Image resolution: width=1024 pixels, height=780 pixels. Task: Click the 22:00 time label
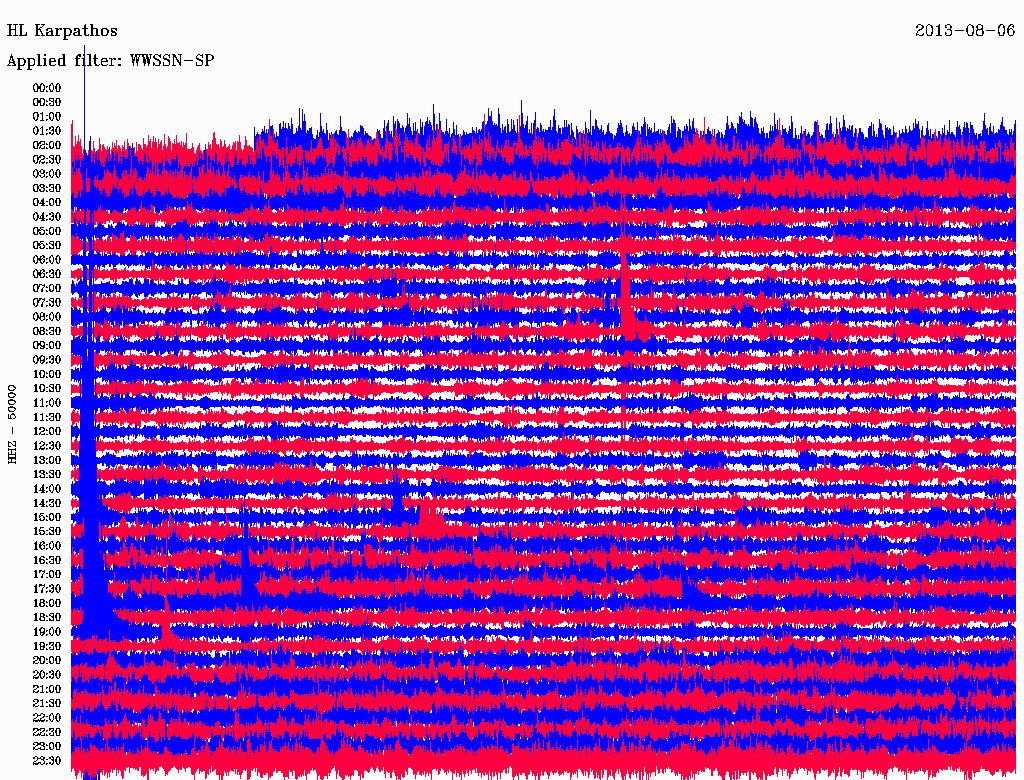(x=47, y=718)
